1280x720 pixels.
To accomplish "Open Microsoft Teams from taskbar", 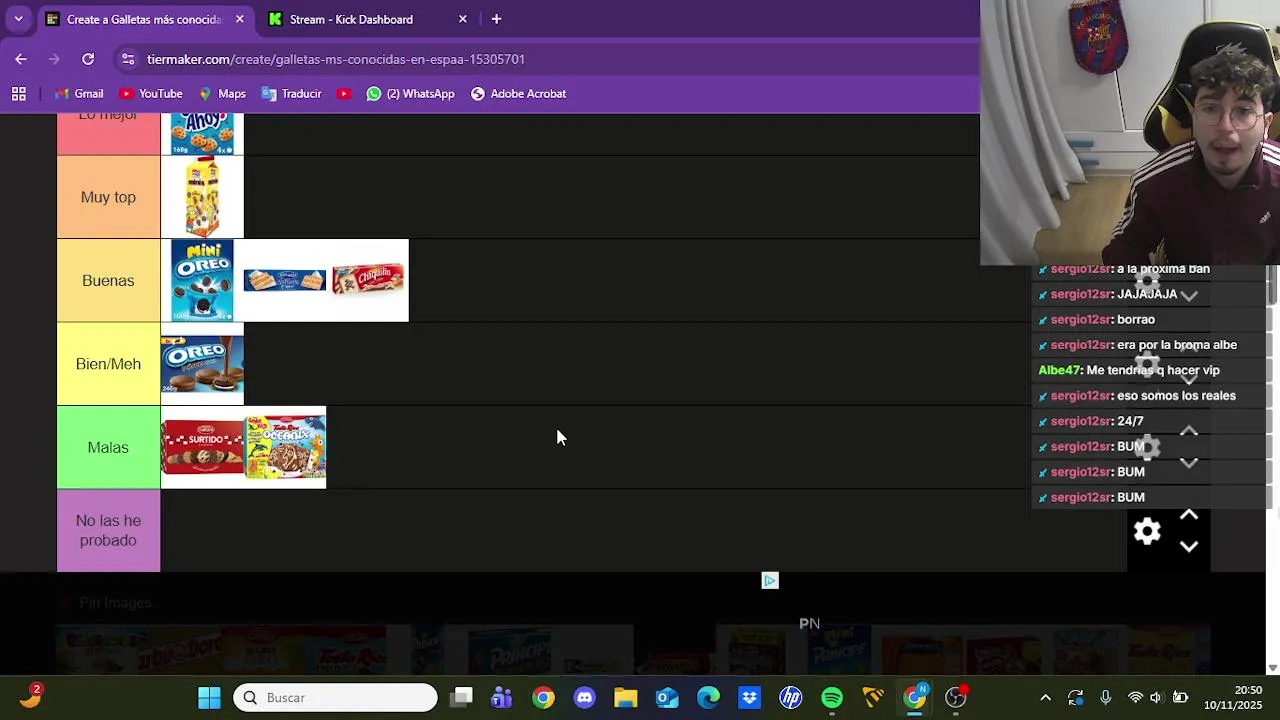I will (502, 697).
